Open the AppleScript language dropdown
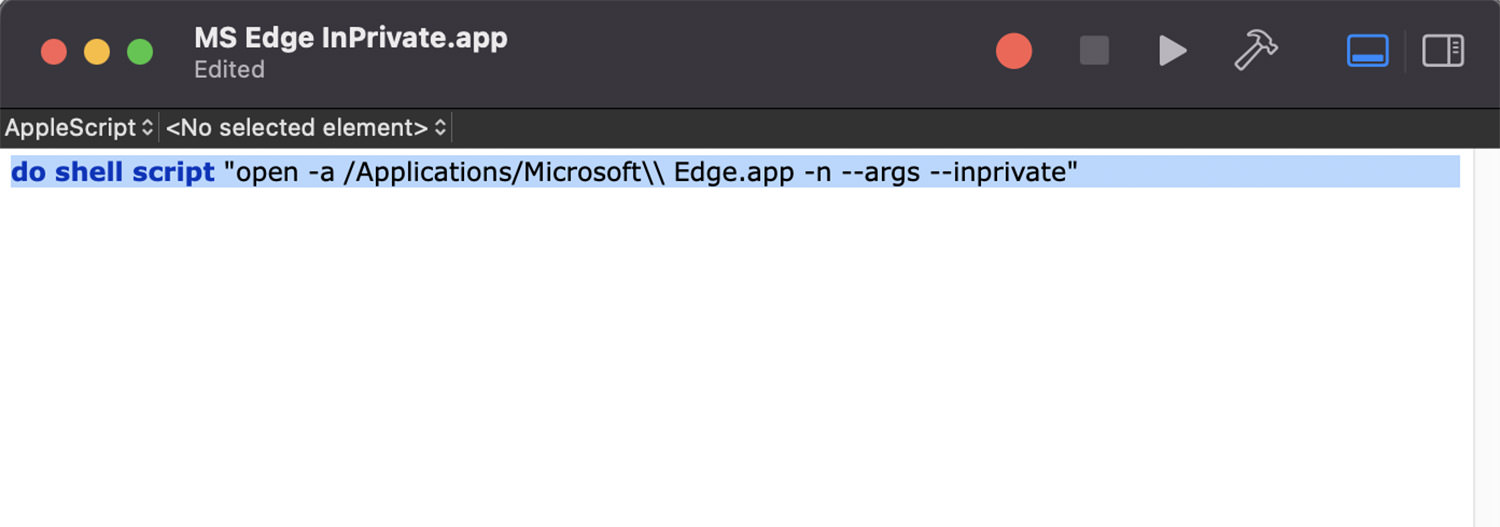The image size is (1500, 527). point(79,128)
